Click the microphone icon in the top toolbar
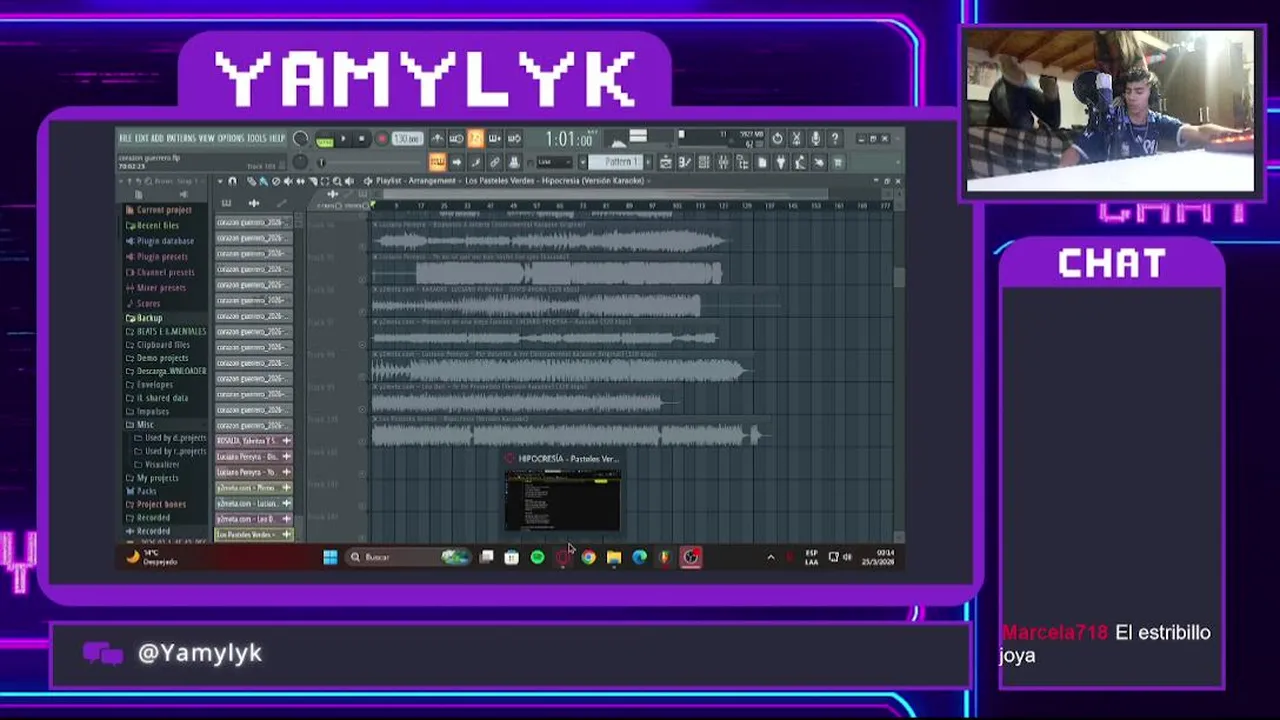Image resolution: width=1280 pixels, height=720 pixels. pos(816,139)
